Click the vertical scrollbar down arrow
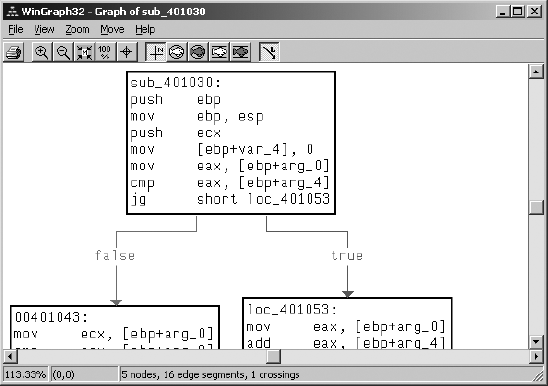The width and height of the screenshot is (548, 386). pyautogui.click(x=536, y=341)
